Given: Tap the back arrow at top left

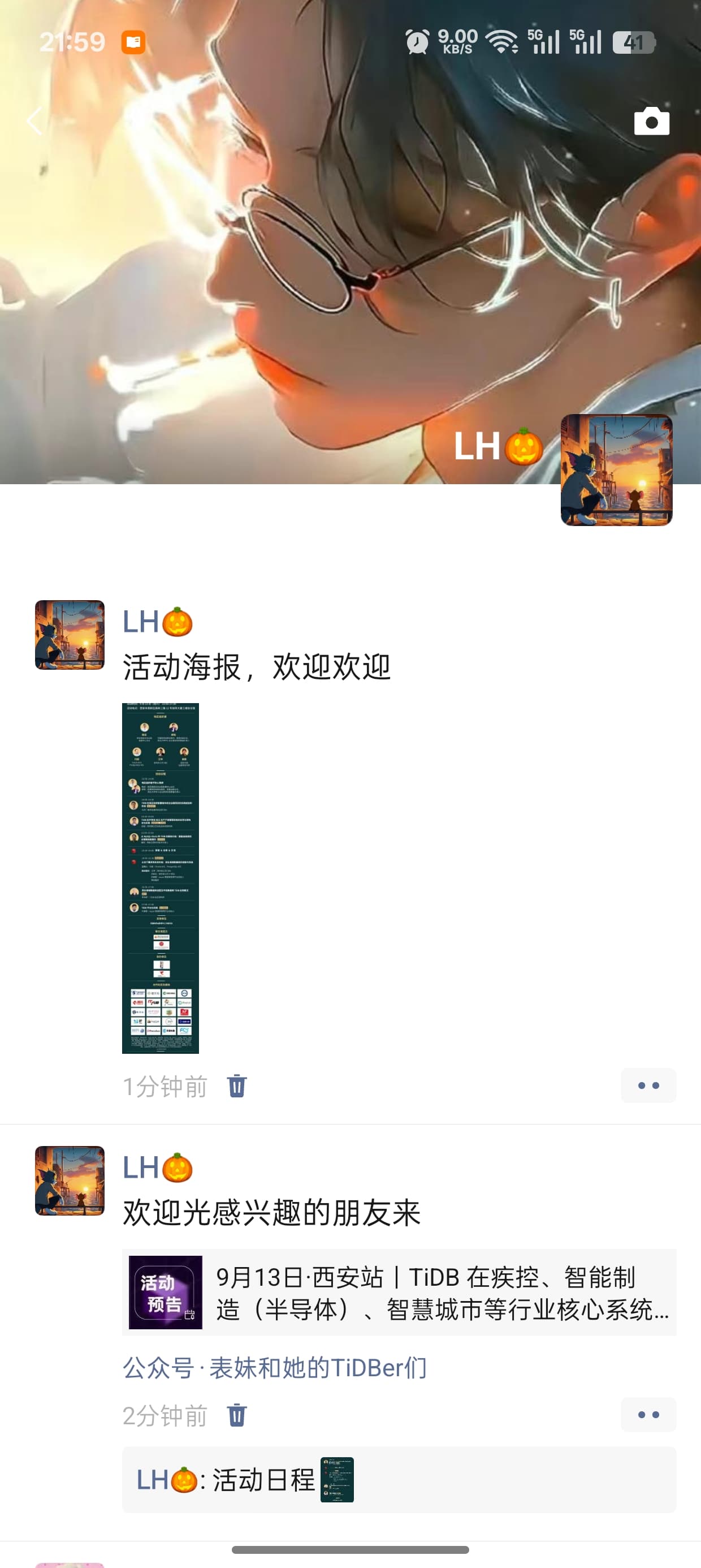Looking at the screenshot, I should tap(34, 120).
